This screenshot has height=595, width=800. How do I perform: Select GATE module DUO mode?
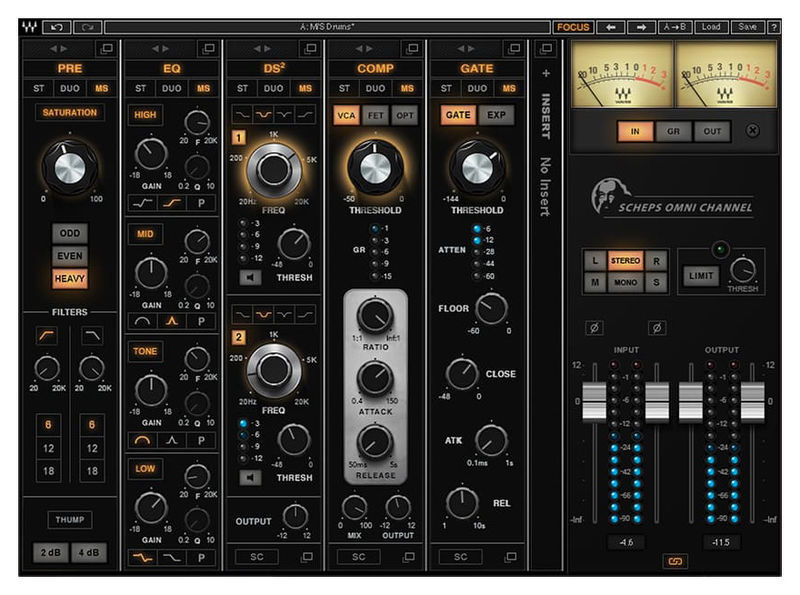click(477, 88)
